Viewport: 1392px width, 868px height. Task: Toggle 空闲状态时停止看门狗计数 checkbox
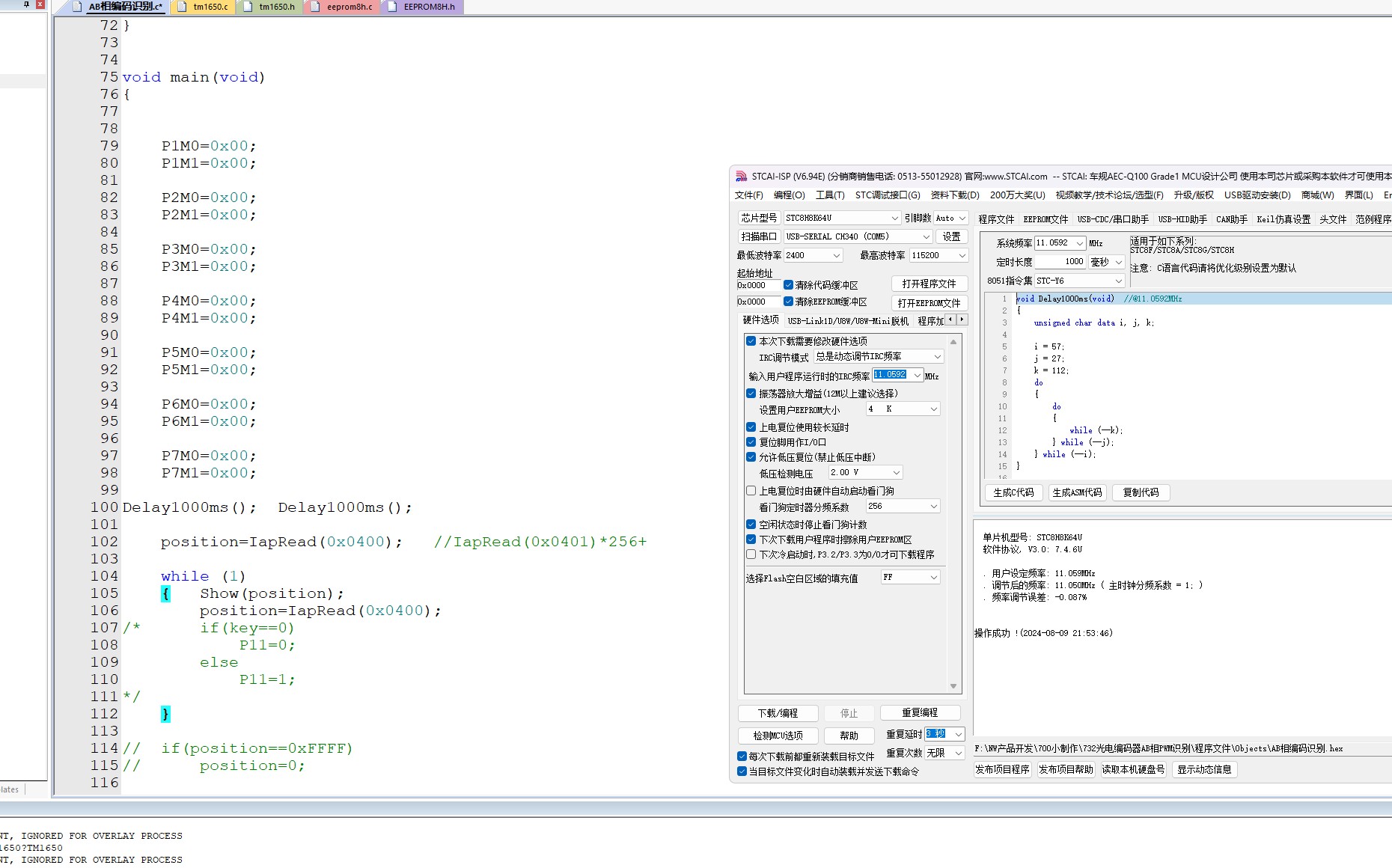751,525
